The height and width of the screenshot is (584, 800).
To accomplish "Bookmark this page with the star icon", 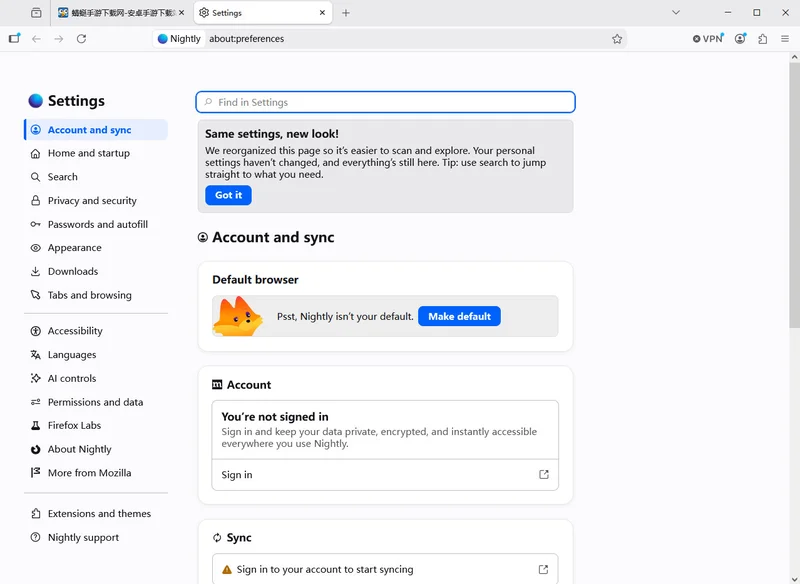I will (617, 39).
